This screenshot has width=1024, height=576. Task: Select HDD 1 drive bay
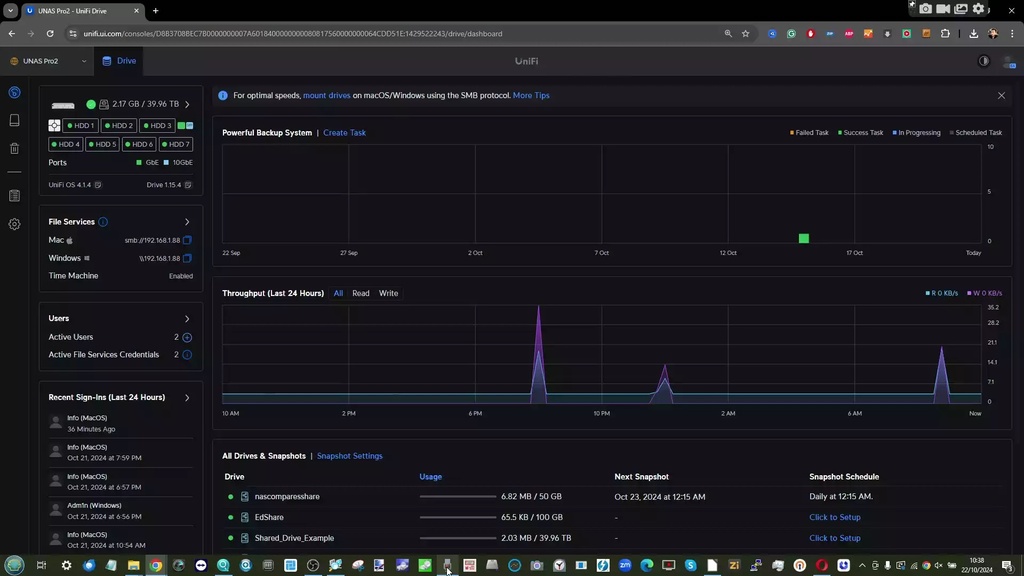tap(81, 125)
